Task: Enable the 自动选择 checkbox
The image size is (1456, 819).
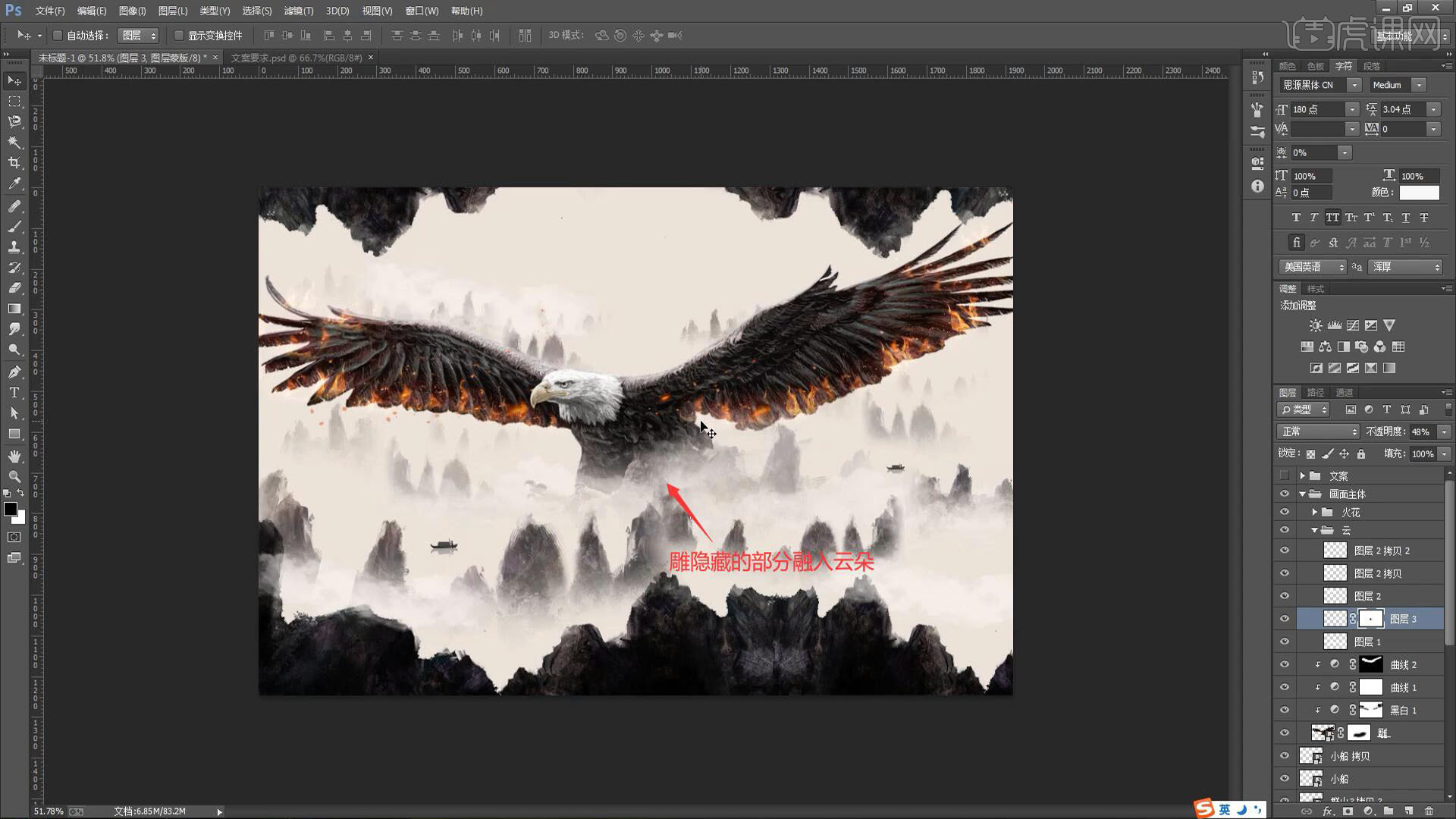Action: click(x=58, y=36)
